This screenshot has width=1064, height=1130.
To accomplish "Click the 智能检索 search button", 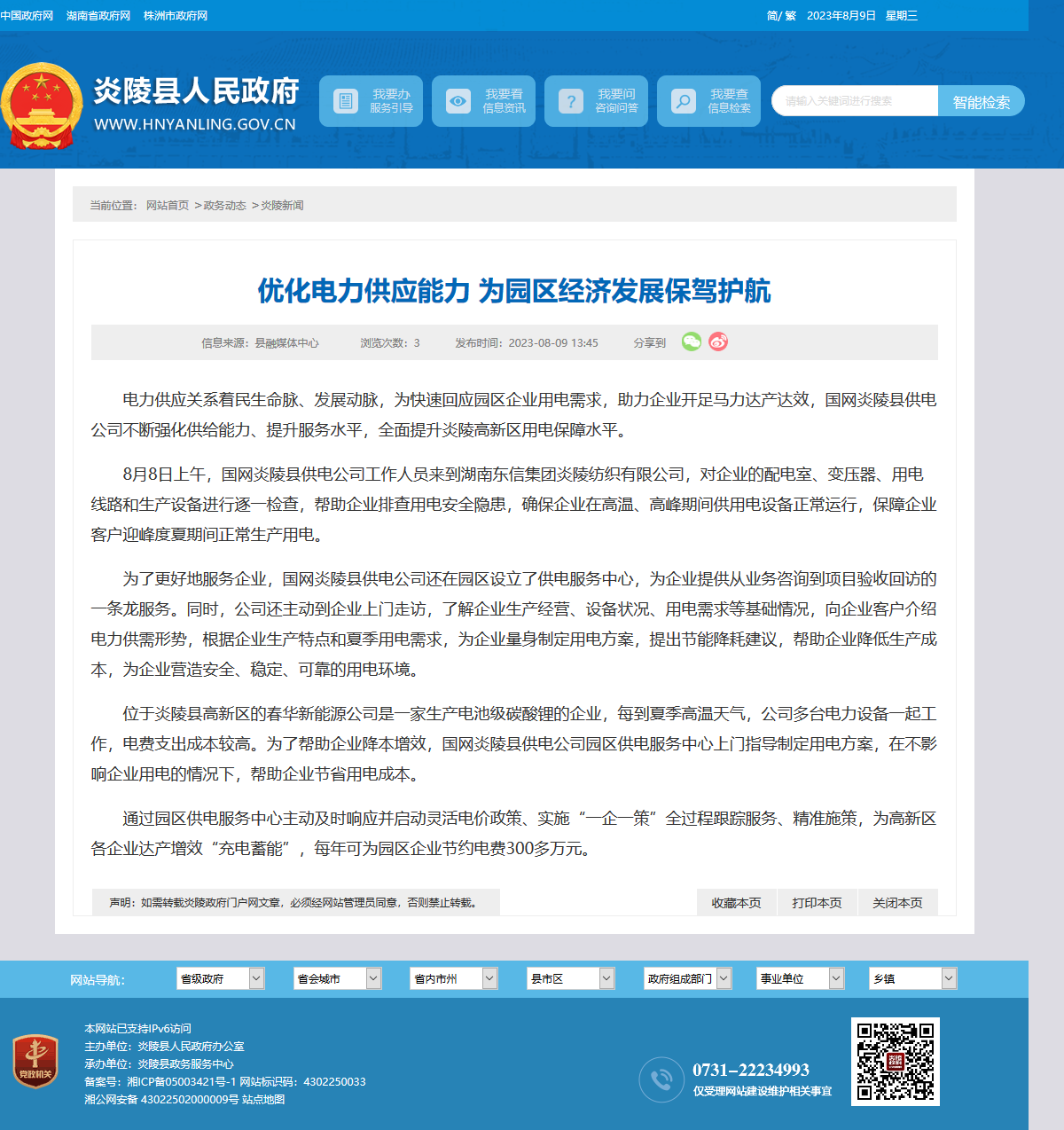I will pos(981,101).
